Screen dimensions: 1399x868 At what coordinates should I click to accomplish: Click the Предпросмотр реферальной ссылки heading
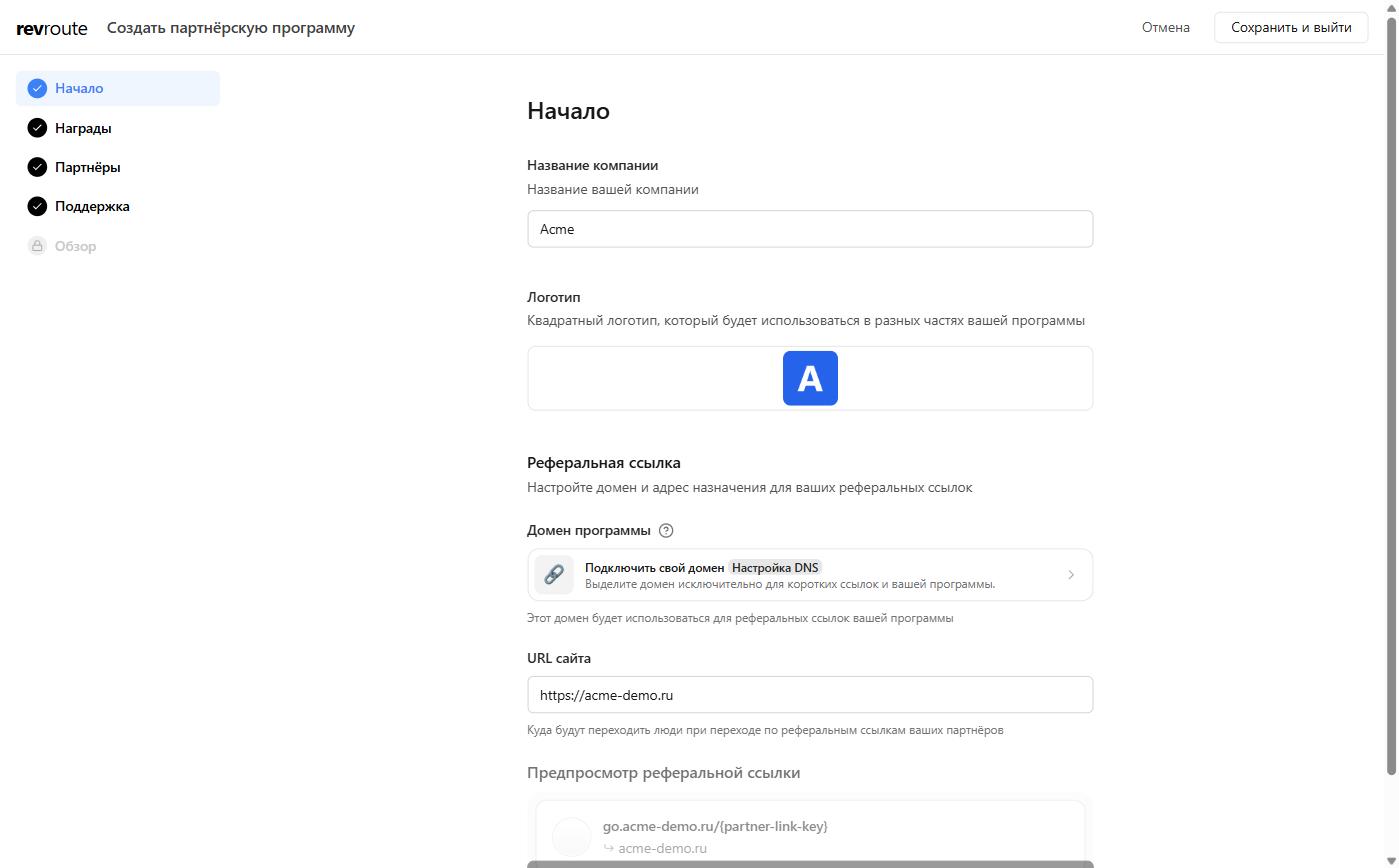pos(664,773)
